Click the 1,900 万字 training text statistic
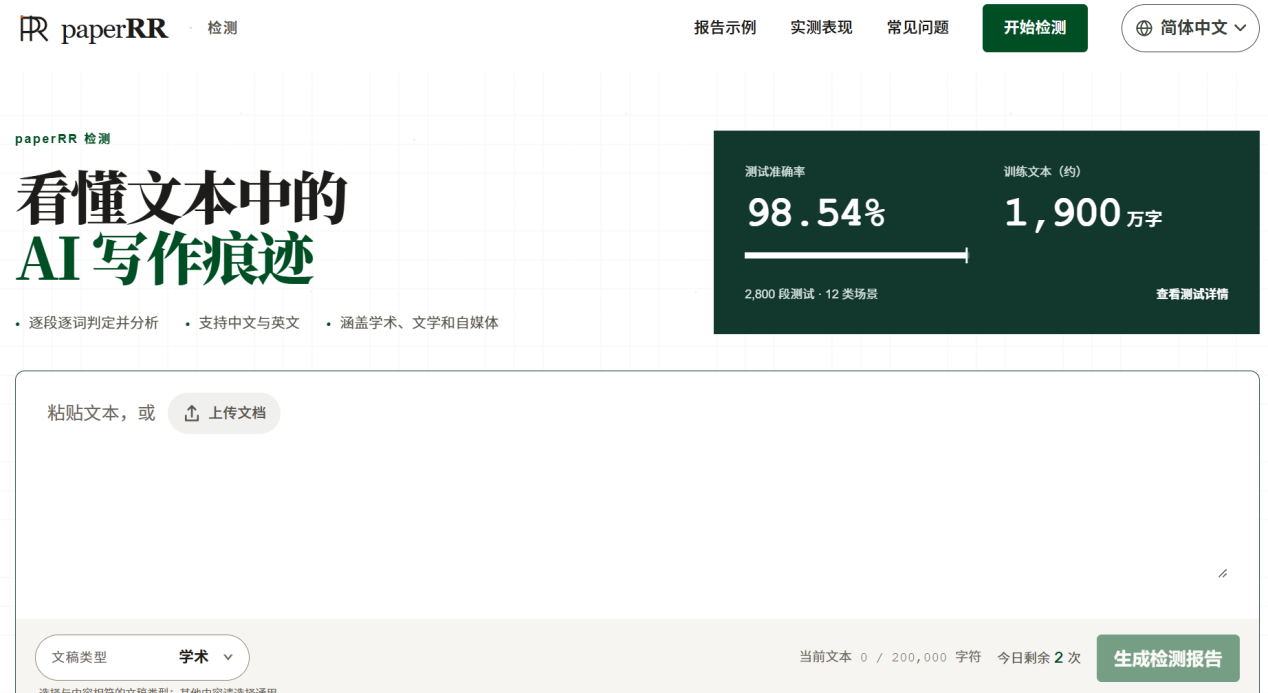This screenshot has width=1268, height=693. point(1083,213)
